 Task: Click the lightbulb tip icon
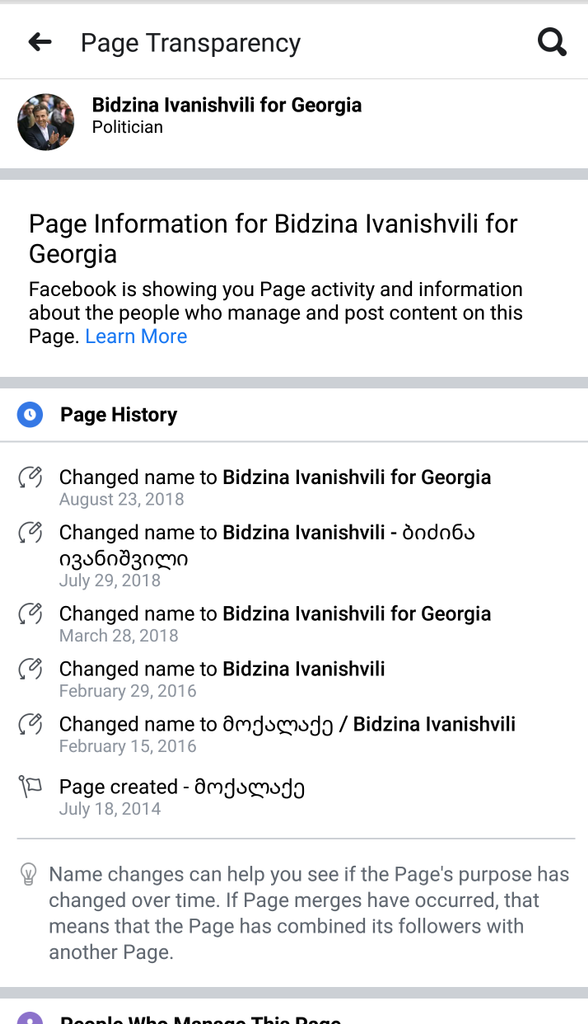pos(28,874)
